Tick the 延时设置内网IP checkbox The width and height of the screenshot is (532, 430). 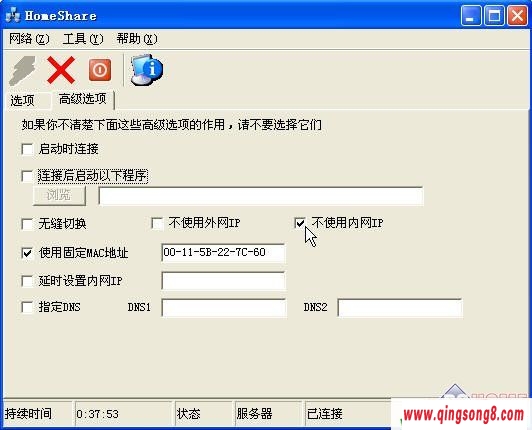point(27,281)
